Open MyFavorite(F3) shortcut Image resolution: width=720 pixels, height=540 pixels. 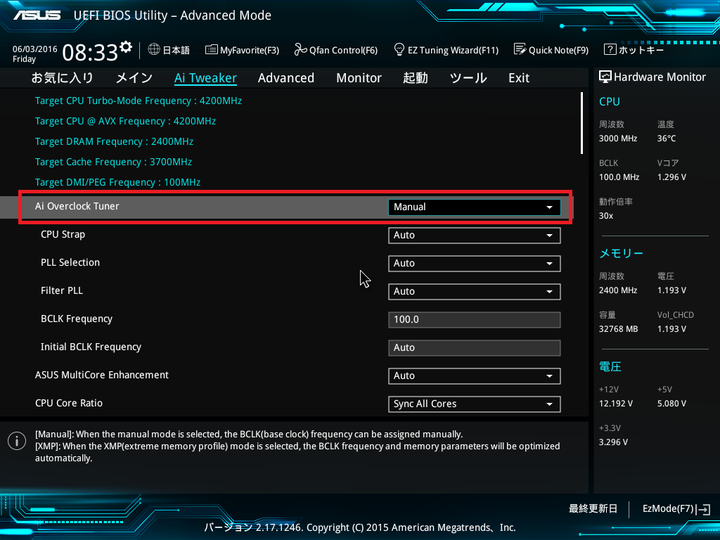pyautogui.click(x=242, y=50)
